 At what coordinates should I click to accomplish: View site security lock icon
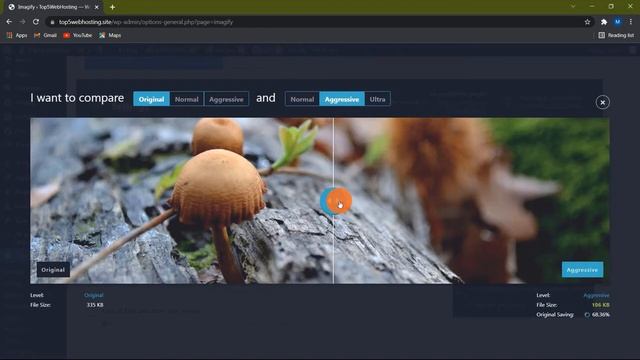click(x=52, y=22)
